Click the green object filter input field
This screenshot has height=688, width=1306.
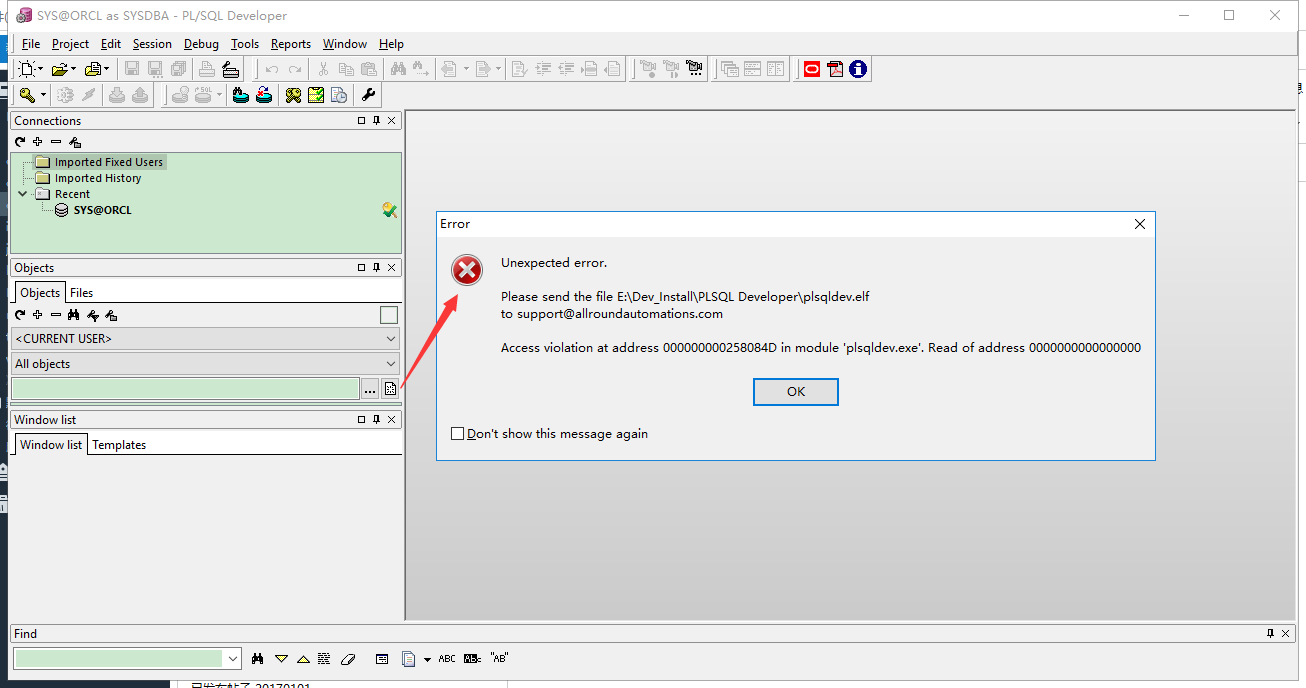coord(185,389)
